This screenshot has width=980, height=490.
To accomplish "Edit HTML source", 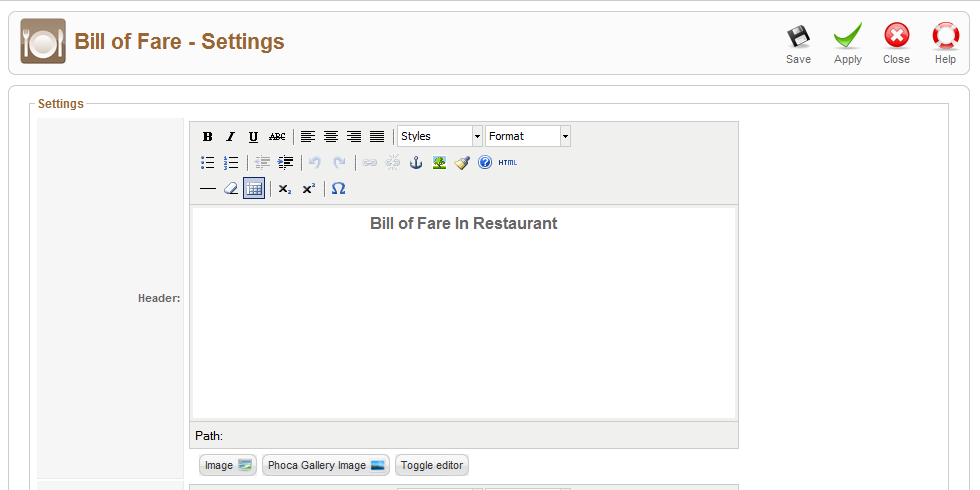I will (508, 162).
